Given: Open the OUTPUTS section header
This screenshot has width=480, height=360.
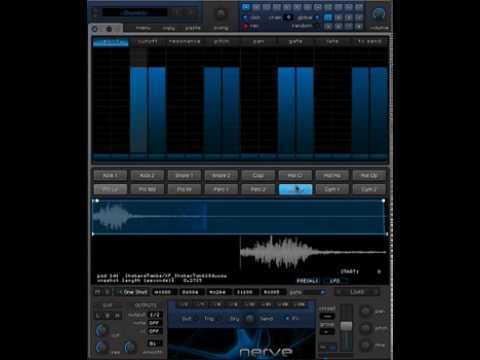Looking at the screenshot, I should 145,305.
